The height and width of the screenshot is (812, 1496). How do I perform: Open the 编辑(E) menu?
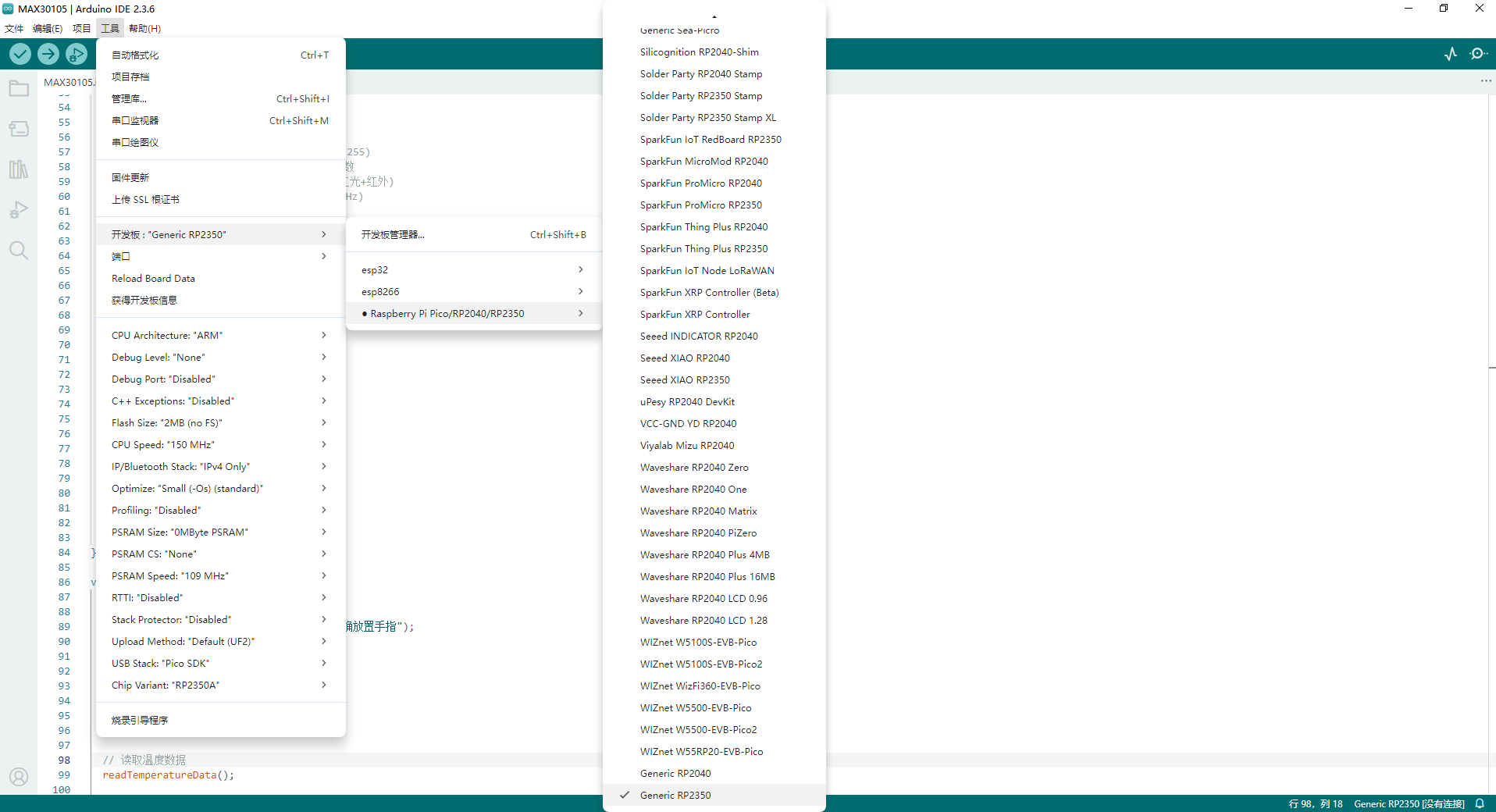(48, 28)
